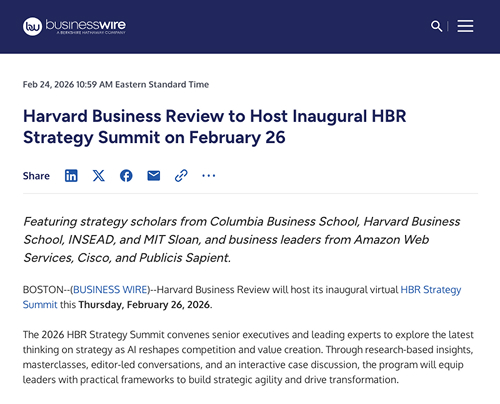Share article on X

click(99, 176)
